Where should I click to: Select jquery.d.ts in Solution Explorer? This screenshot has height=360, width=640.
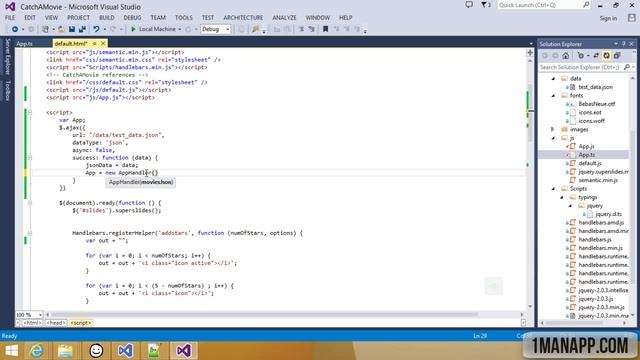608,214
